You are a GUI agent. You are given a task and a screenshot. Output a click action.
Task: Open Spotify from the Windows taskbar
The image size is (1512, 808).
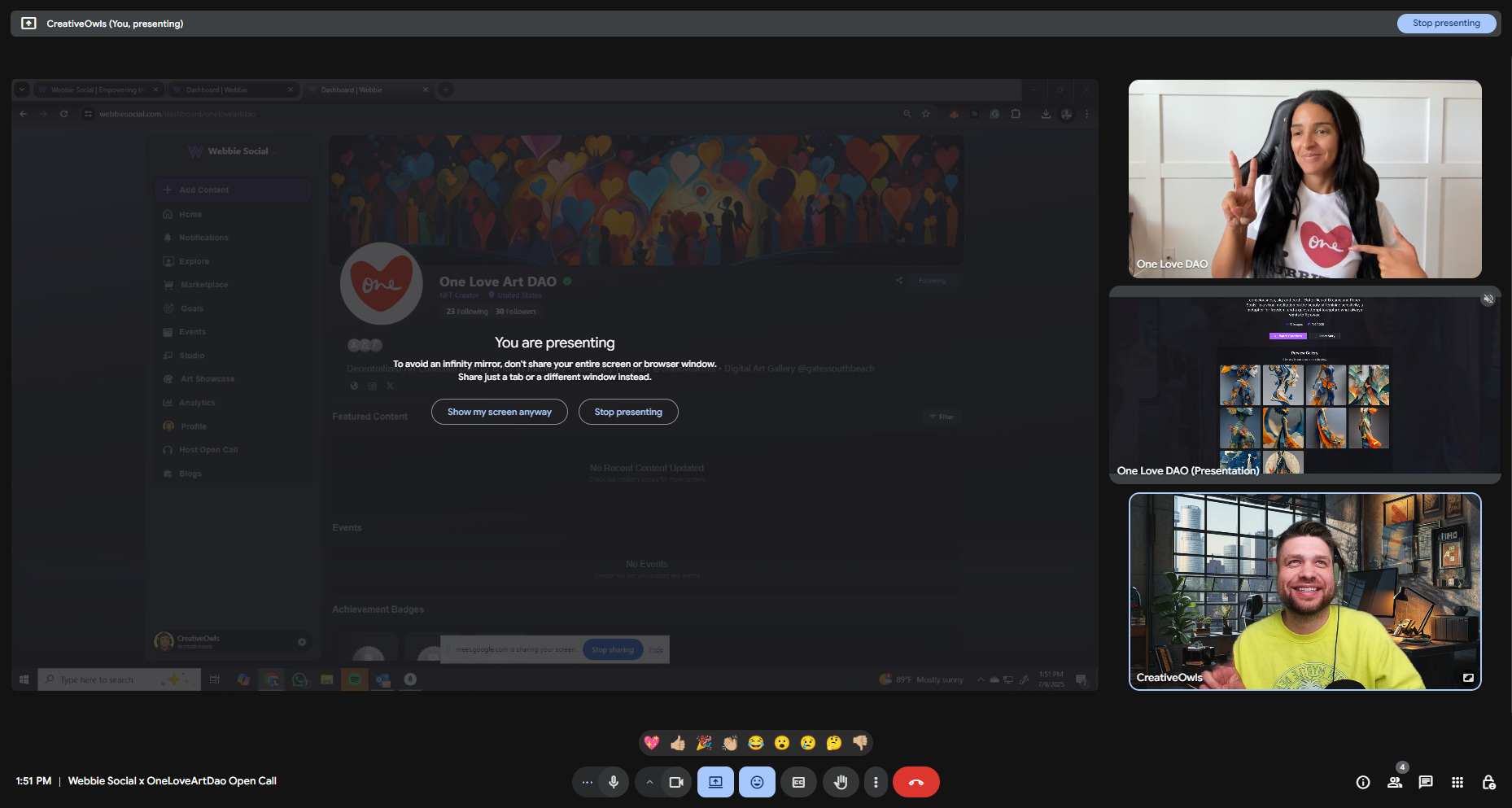click(x=355, y=679)
